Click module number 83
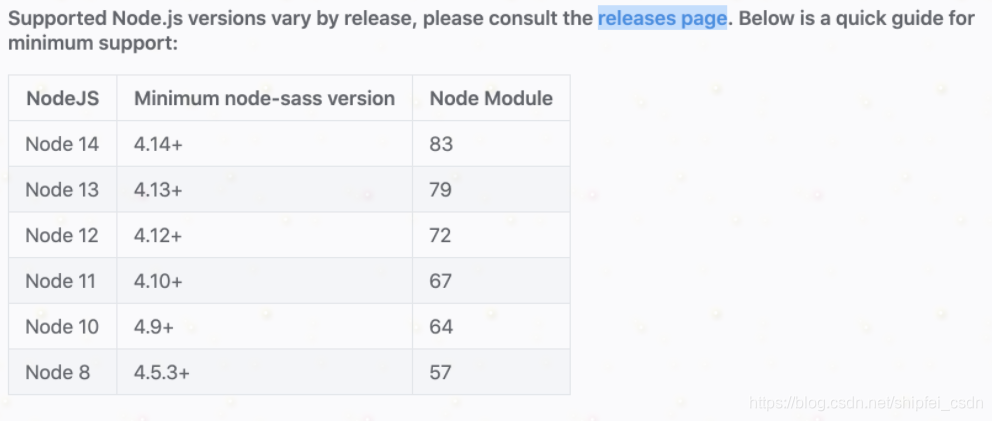This screenshot has height=421, width=992. pyautogui.click(x=441, y=144)
